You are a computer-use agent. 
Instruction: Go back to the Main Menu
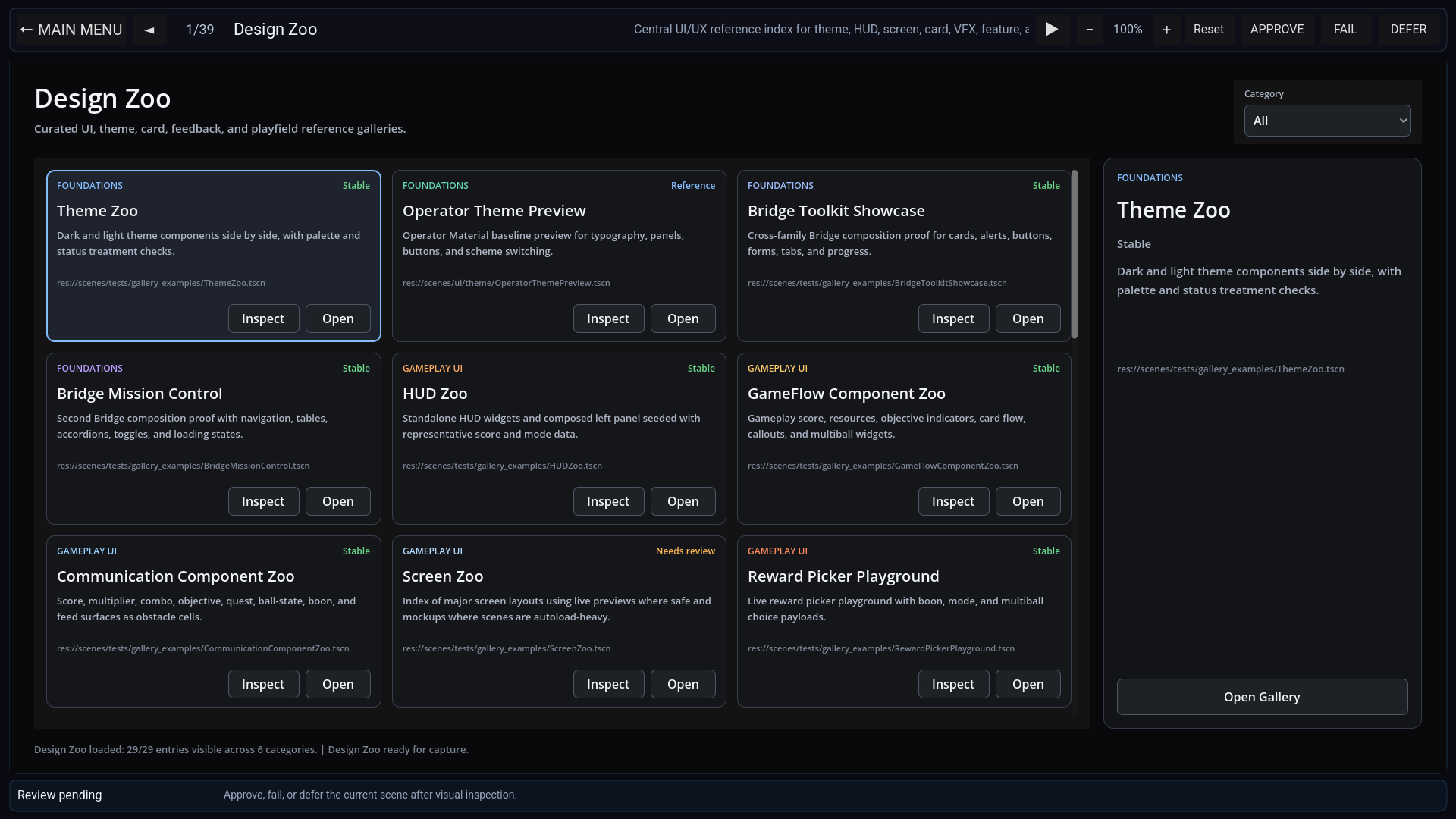pos(71,30)
